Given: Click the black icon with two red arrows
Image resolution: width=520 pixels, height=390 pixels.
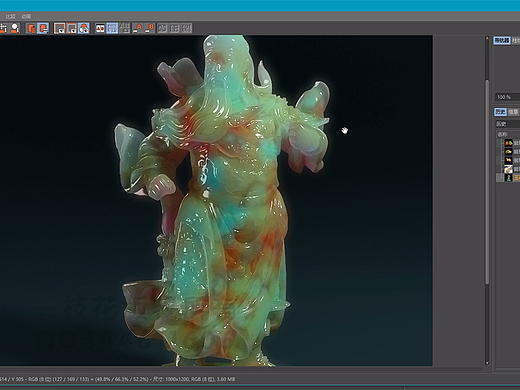Looking at the screenshot, I should click(x=100, y=28).
